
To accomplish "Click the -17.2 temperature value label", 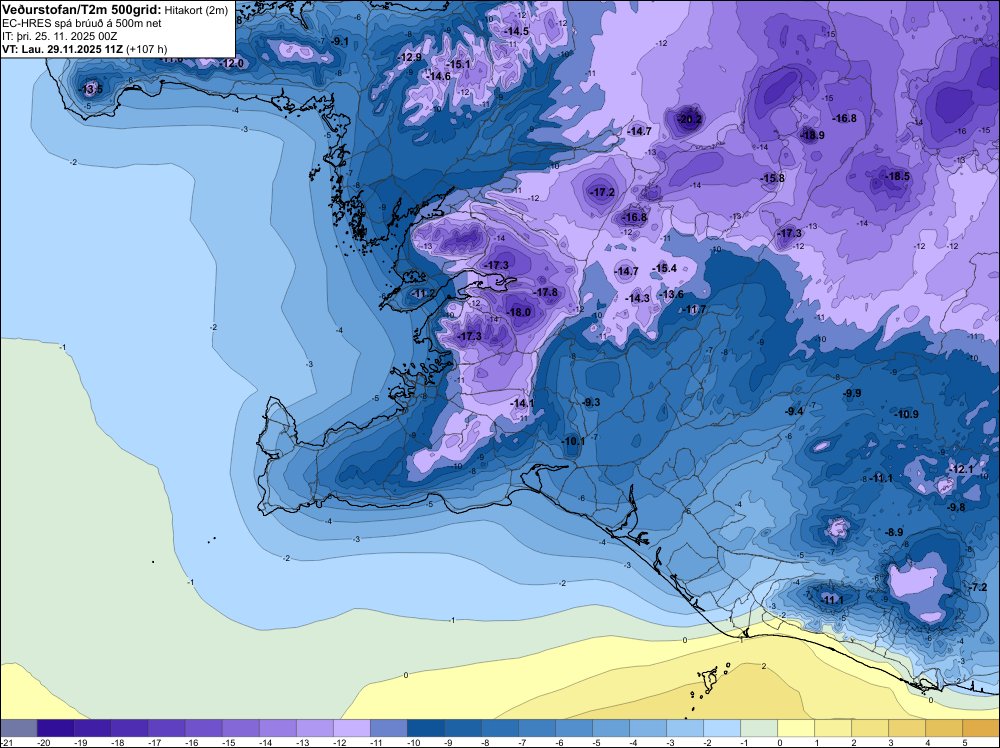I will point(603,192).
